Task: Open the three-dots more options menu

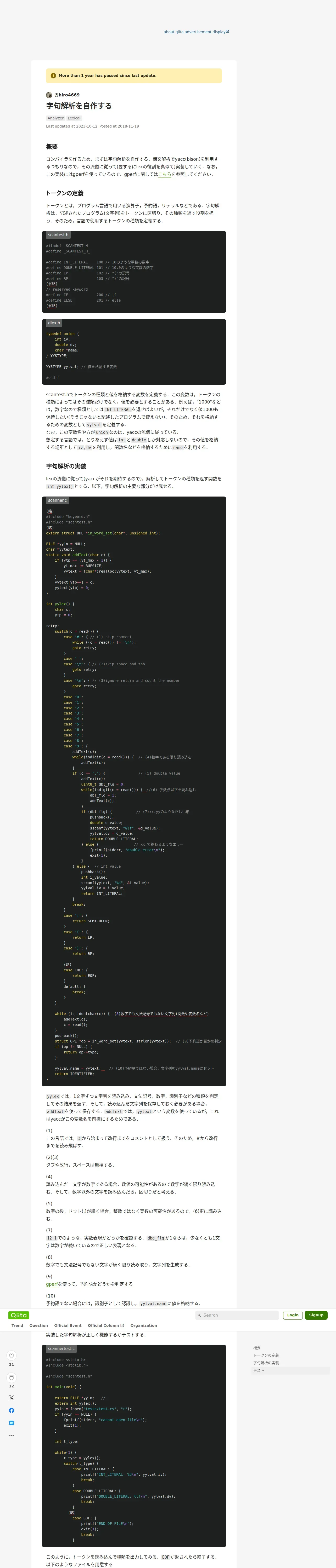Action: point(11,1435)
